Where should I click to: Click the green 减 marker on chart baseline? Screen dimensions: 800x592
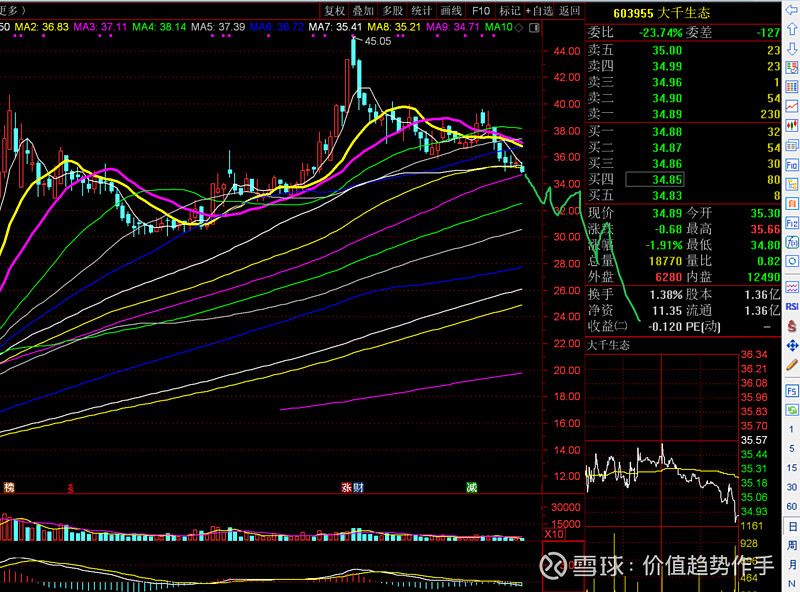[x=471, y=487]
